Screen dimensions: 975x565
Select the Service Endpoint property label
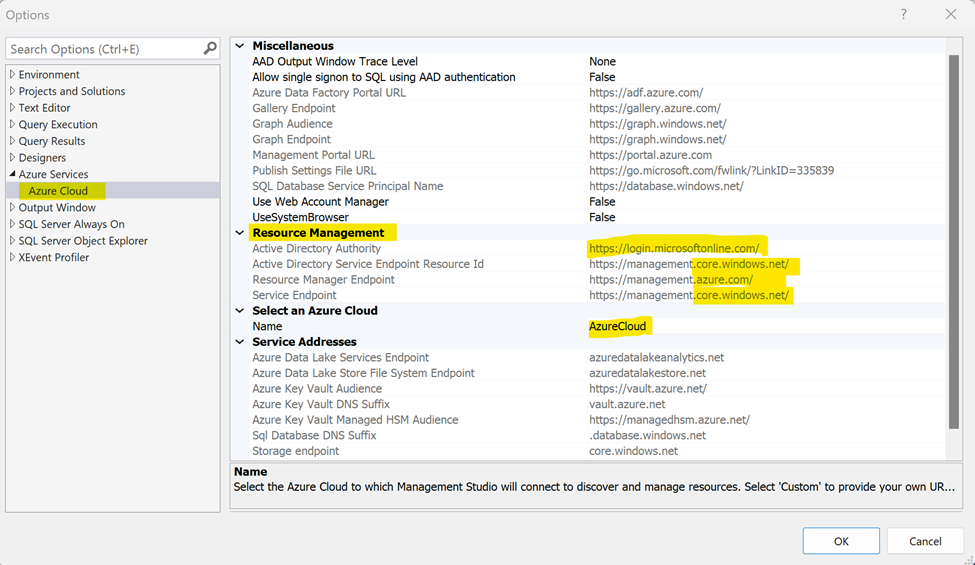[x=294, y=295]
